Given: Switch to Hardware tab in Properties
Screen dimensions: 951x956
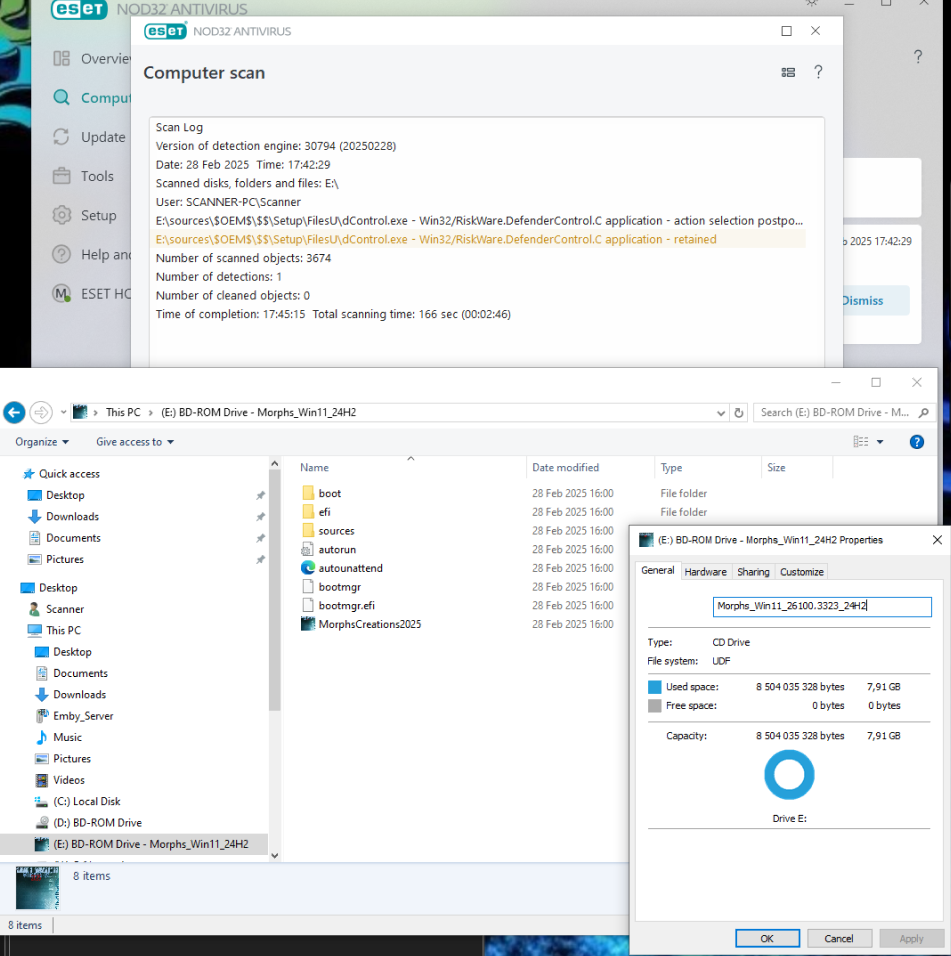Looking at the screenshot, I should [x=705, y=572].
